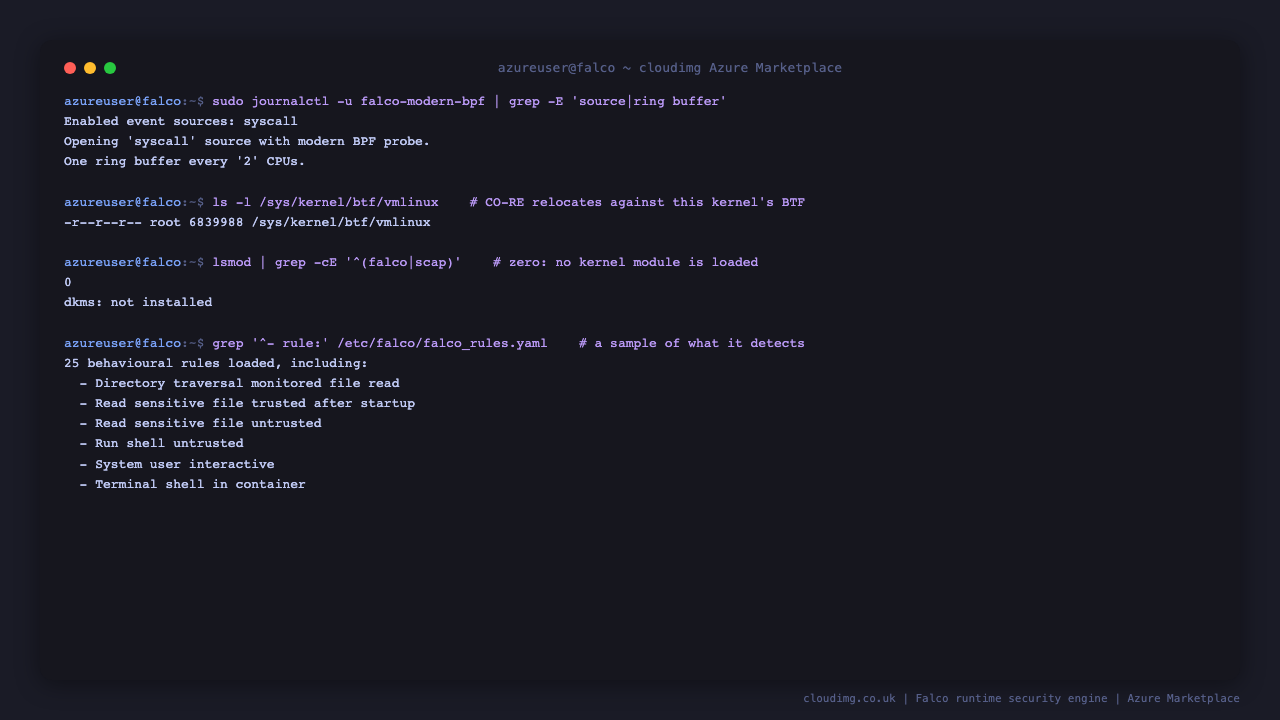Click the comment 'a sample of what it detects'
Image resolution: width=1280 pixels, height=720 pixels.
click(x=692, y=344)
